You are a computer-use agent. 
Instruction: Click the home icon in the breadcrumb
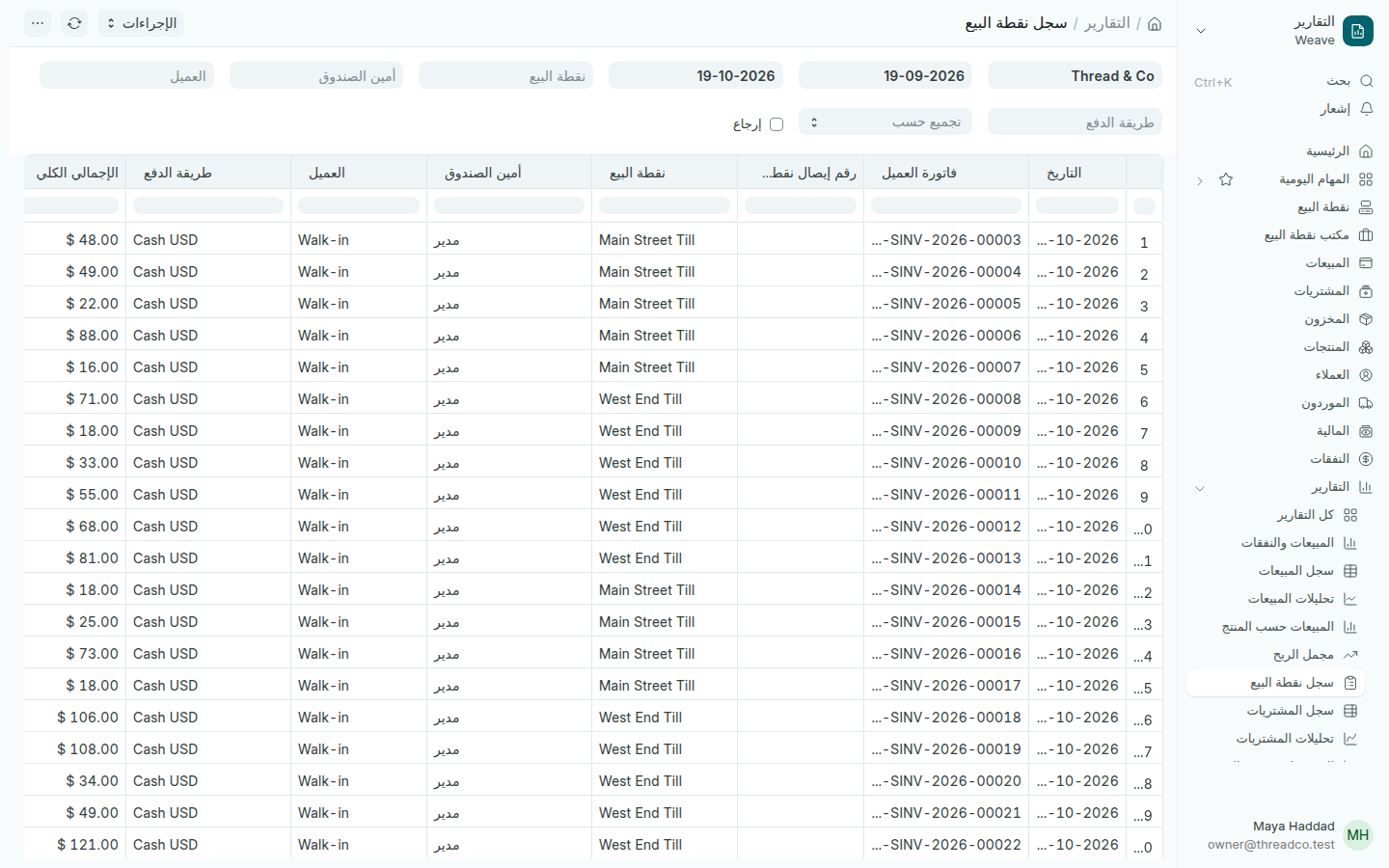tap(1155, 23)
